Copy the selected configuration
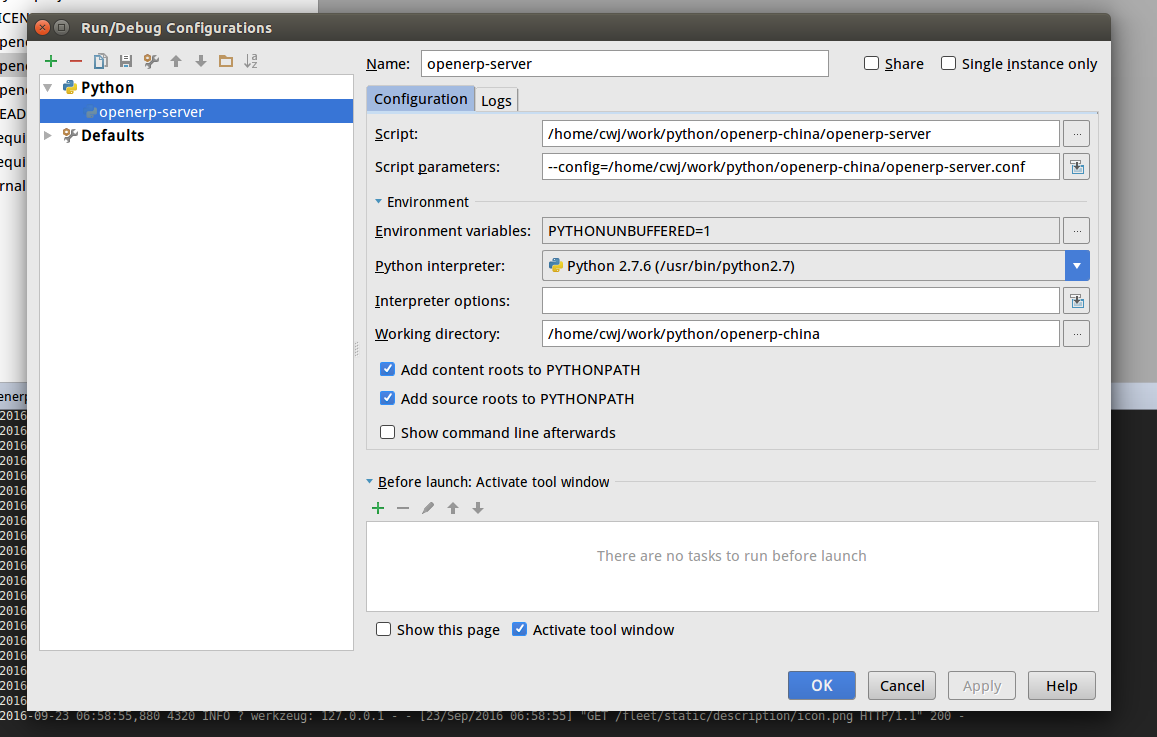The image size is (1157, 737). pyautogui.click(x=101, y=61)
